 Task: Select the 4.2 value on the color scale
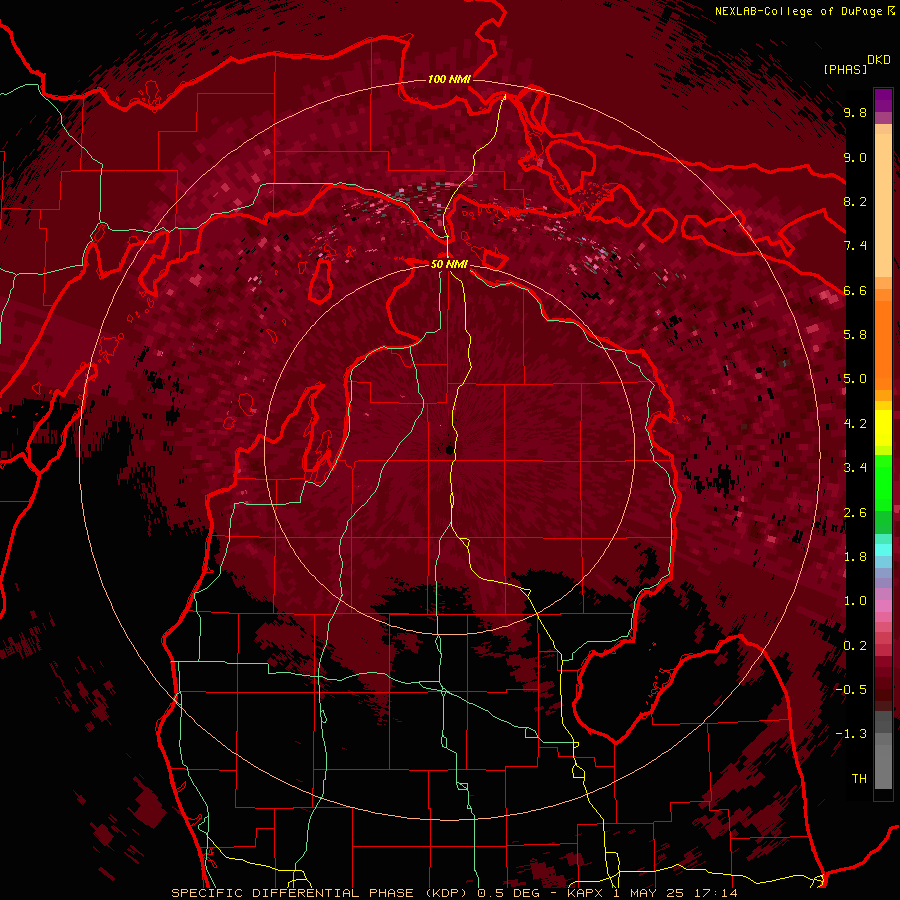[x=855, y=424]
